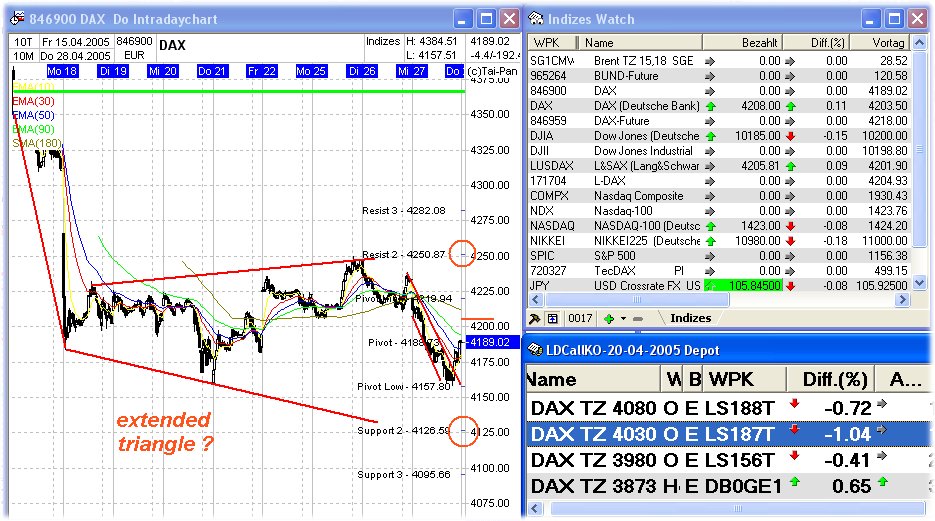This screenshot has height=521, width=935.
Task: Click right arrow of Indizes Watch horizontal scrollbar
Action: pyautogui.click(x=902, y=300)
